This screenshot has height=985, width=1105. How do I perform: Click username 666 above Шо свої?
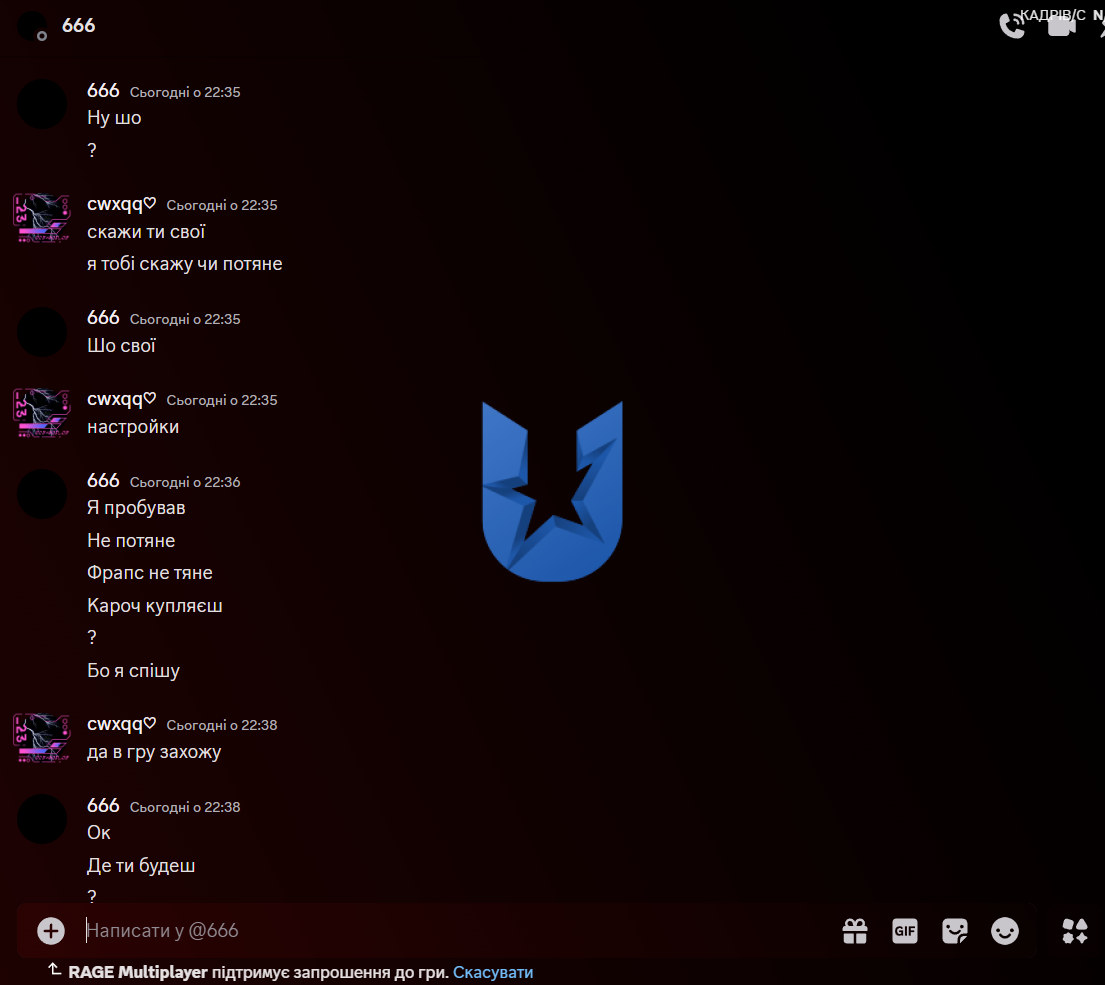(103, 318)
